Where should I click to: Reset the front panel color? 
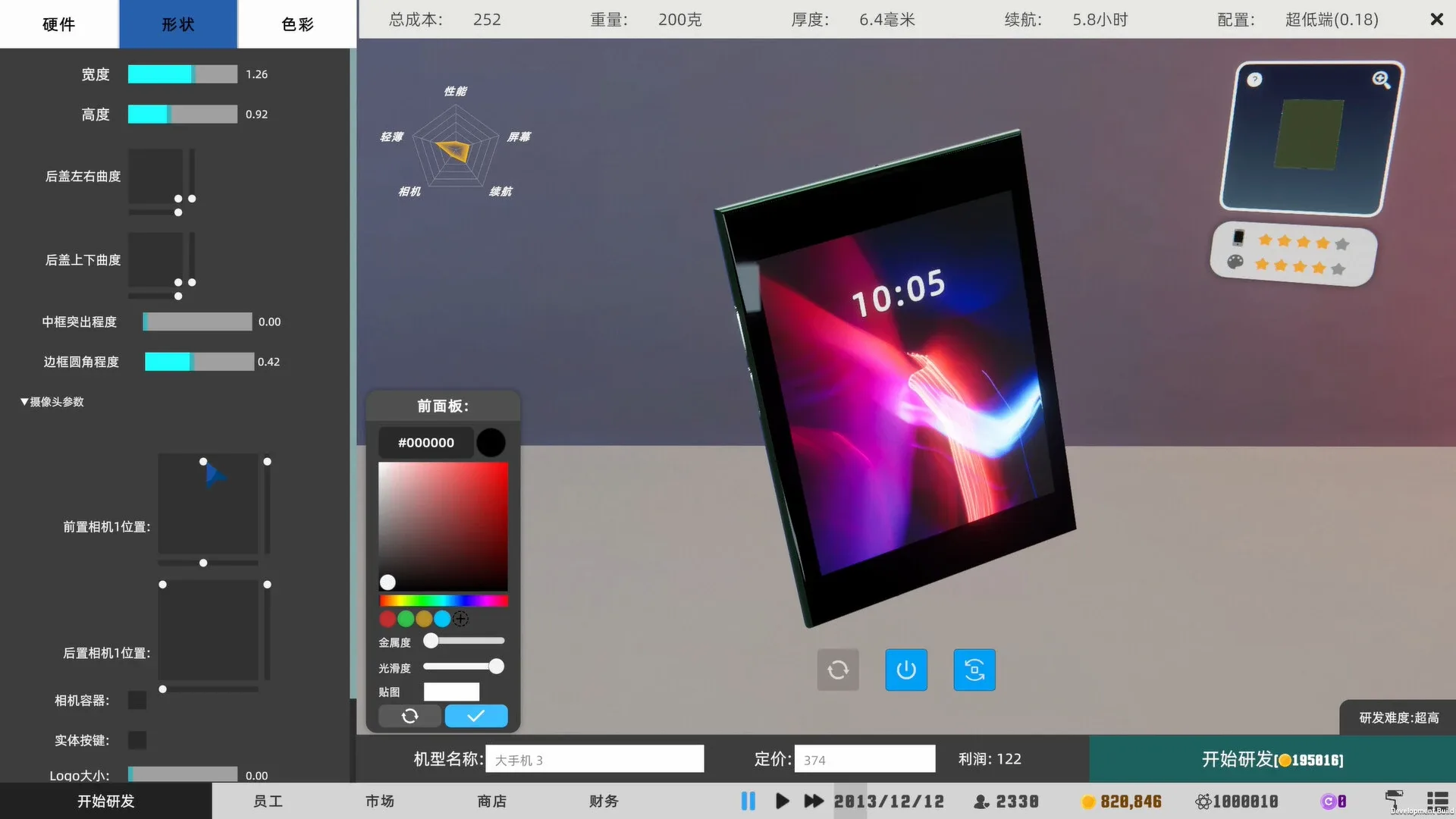point(409,716)
